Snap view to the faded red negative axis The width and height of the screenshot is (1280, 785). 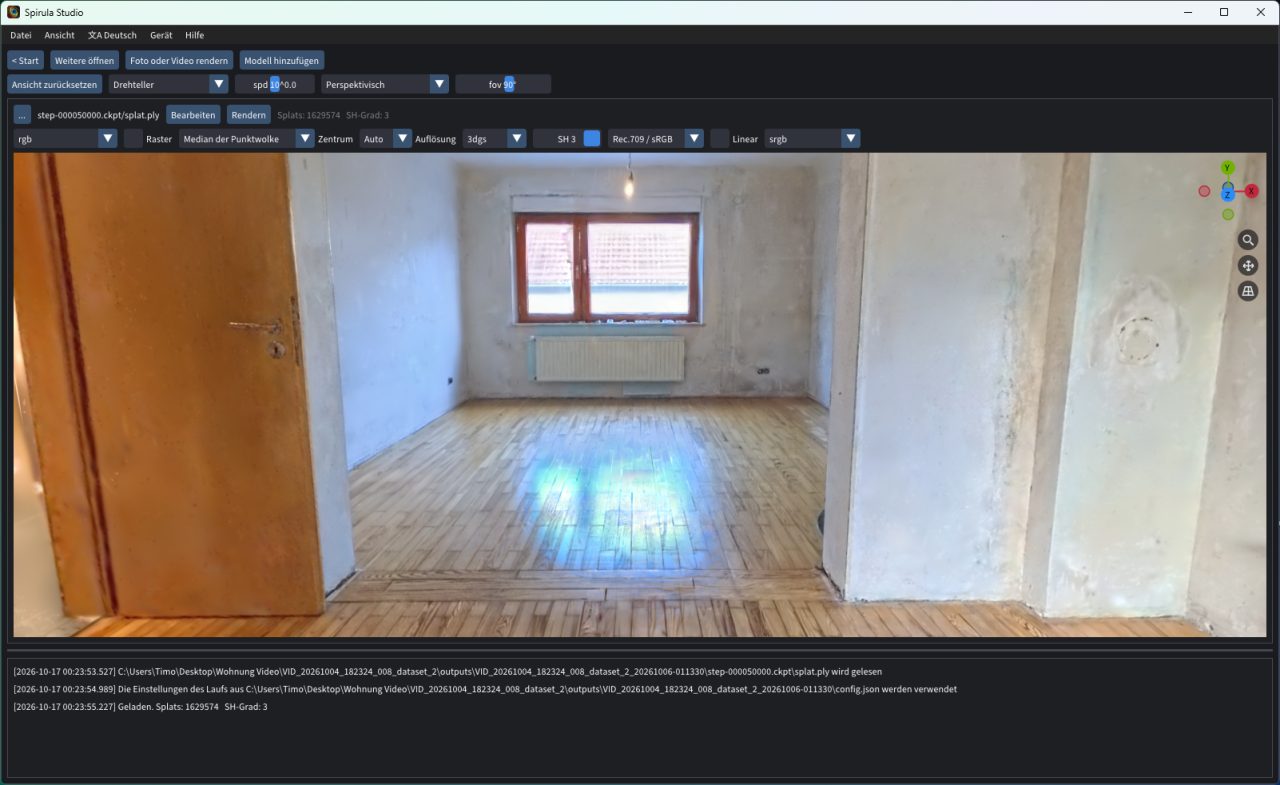point(1204,191)
